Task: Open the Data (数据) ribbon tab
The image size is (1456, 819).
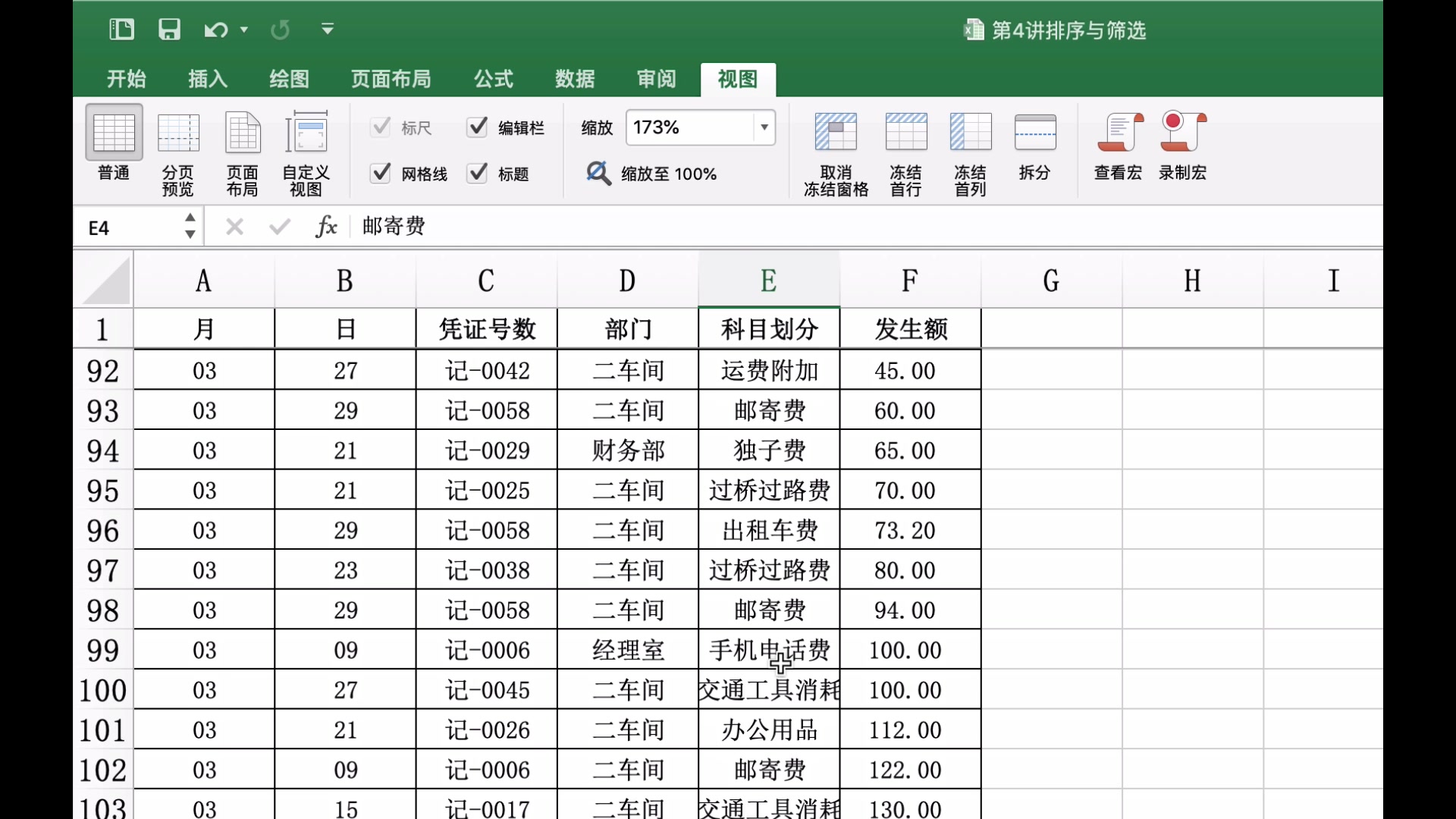Action: [575, 79]
